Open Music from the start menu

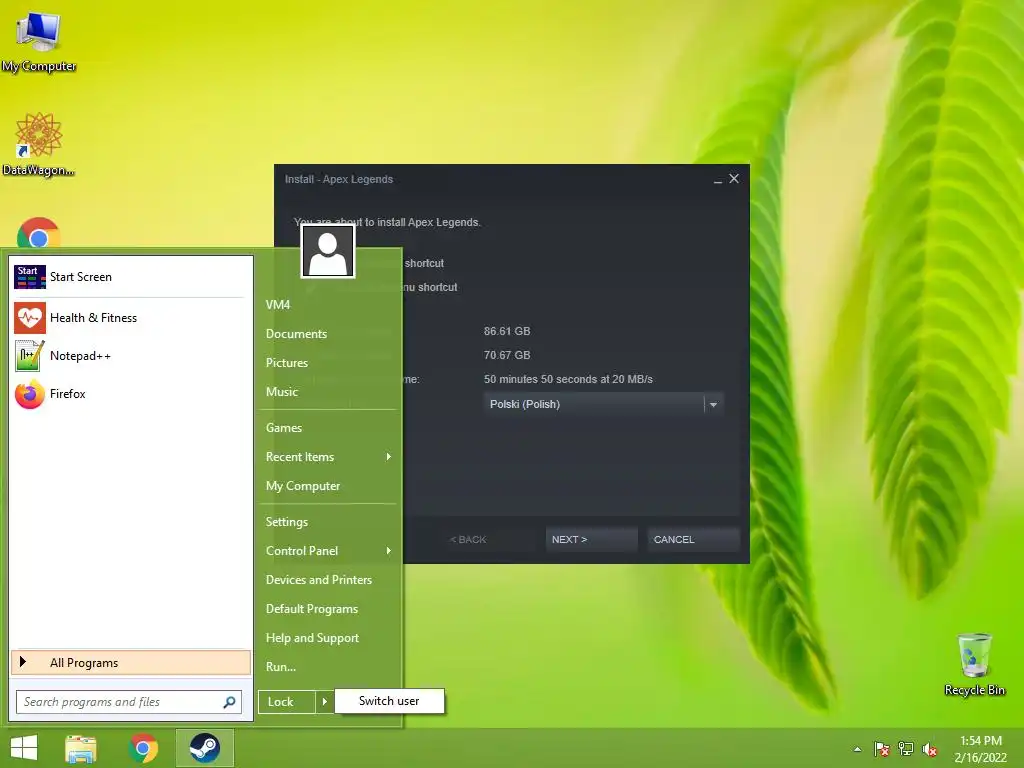click(281, 392)
